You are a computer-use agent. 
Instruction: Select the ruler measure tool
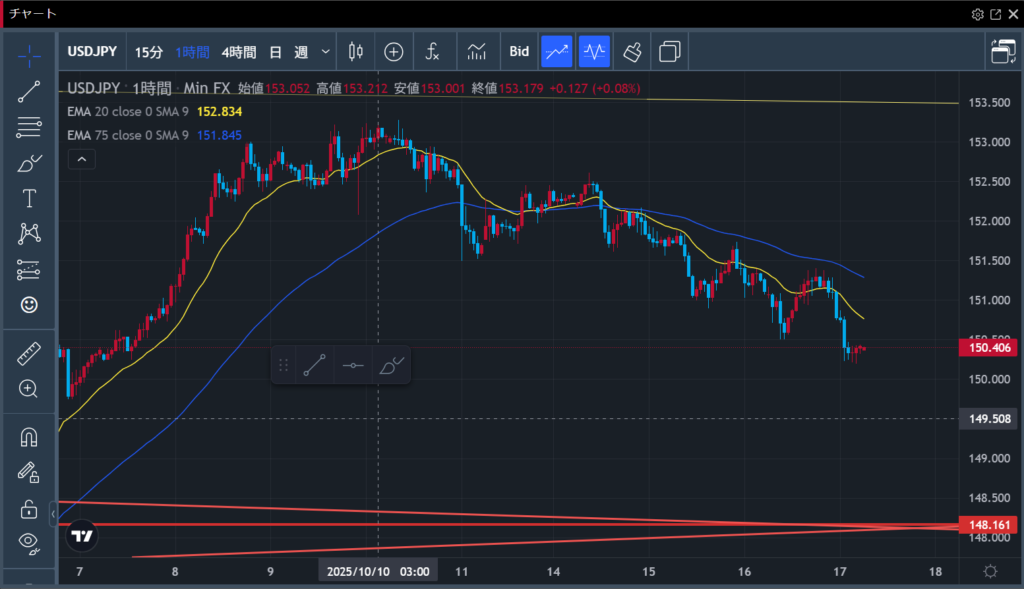click(x=29, y=354)
